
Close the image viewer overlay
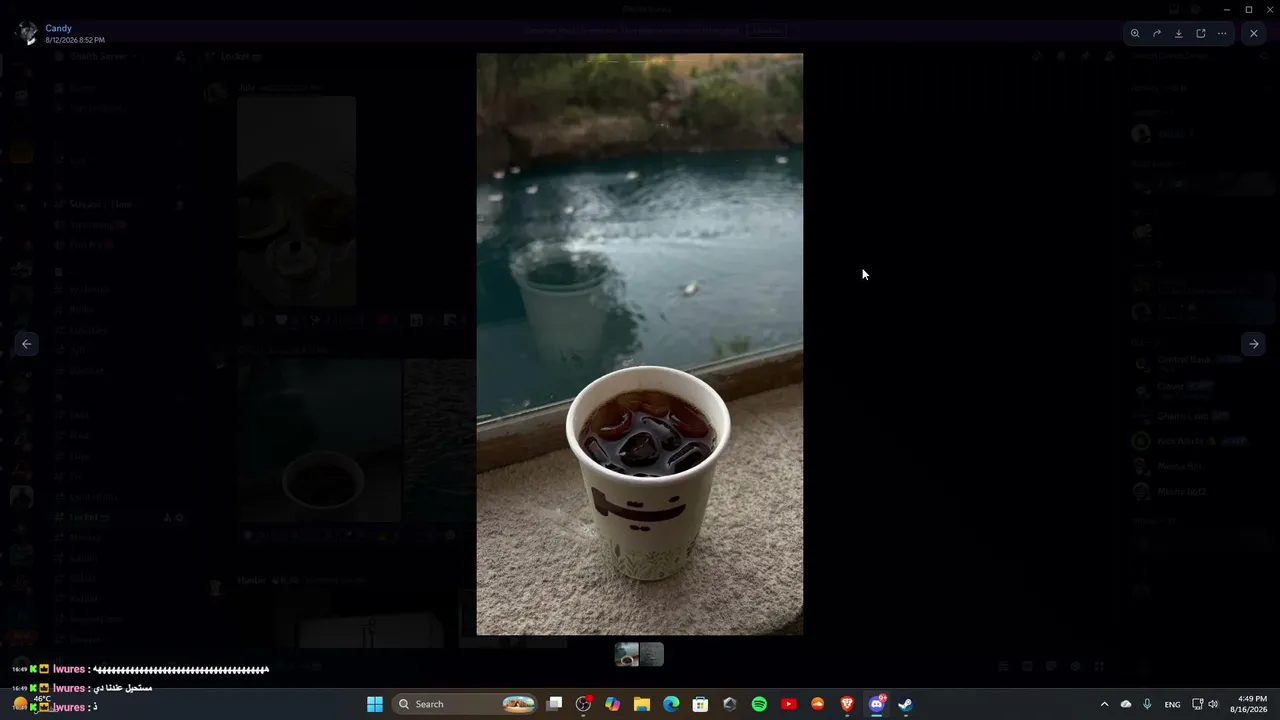click(1254, 33)
